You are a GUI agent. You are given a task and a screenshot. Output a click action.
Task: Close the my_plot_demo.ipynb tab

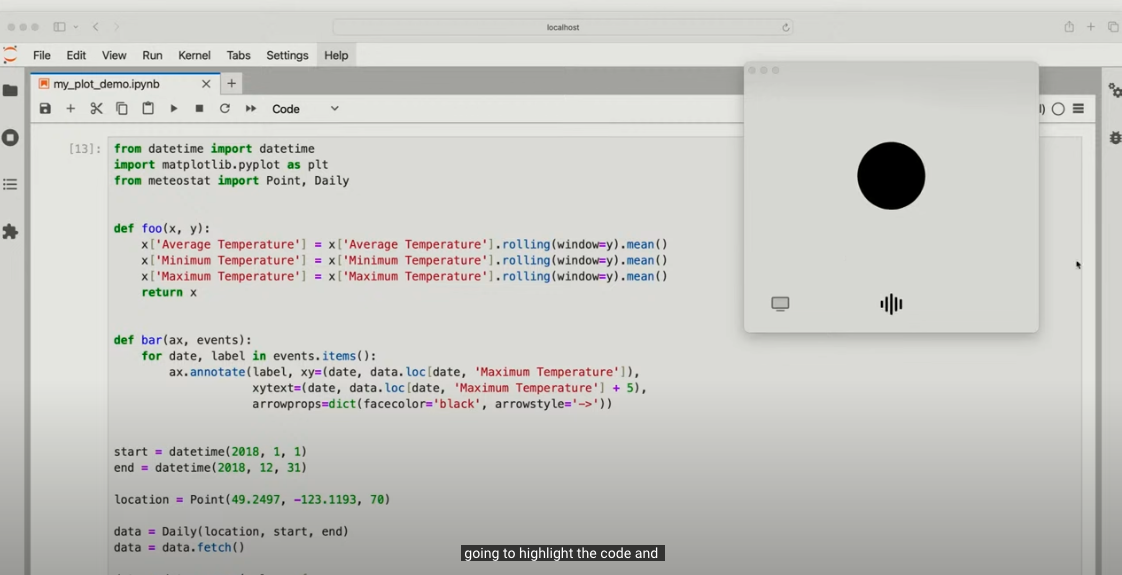(207, 84)
